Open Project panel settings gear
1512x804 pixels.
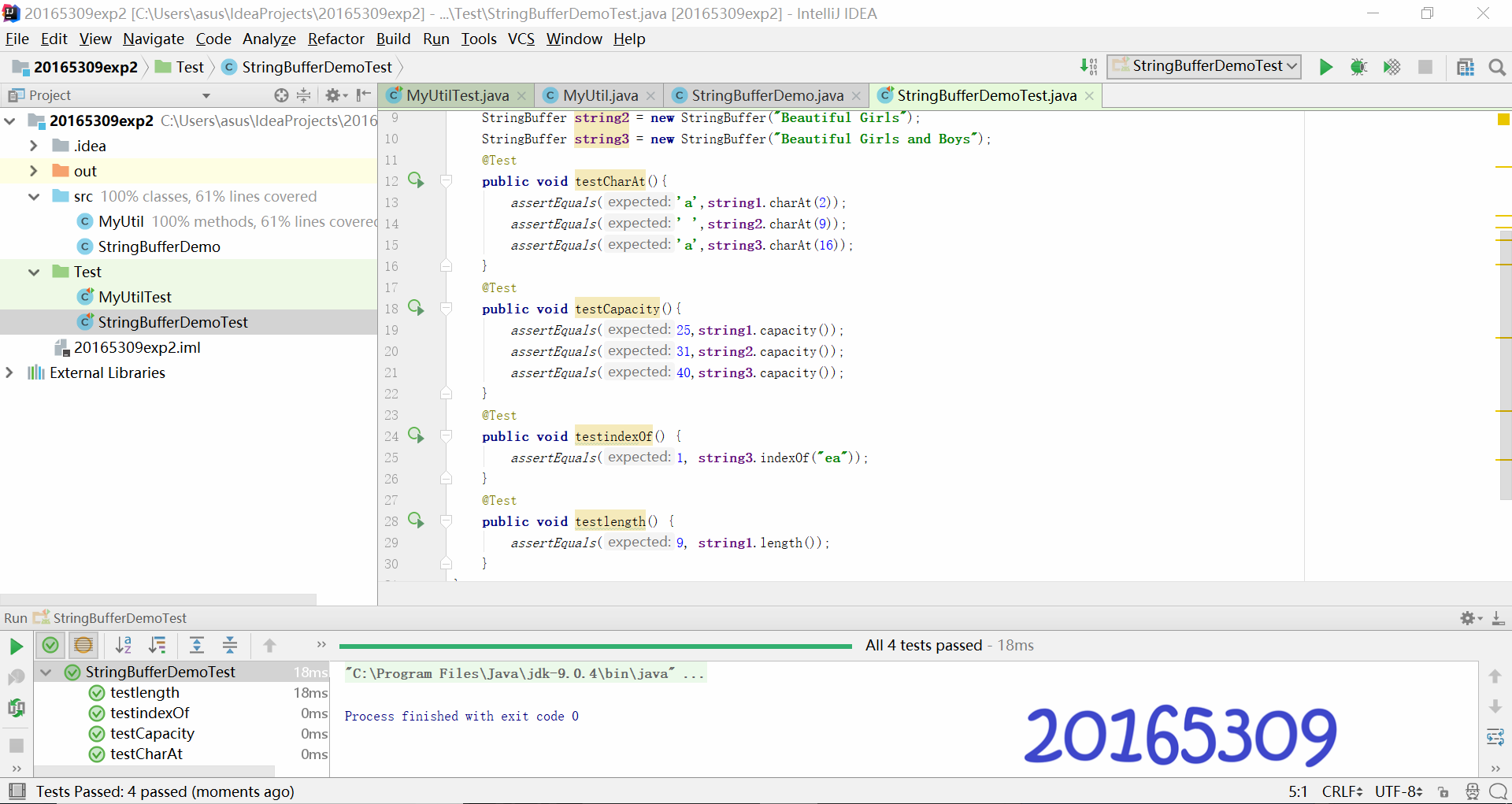[336, 95]
